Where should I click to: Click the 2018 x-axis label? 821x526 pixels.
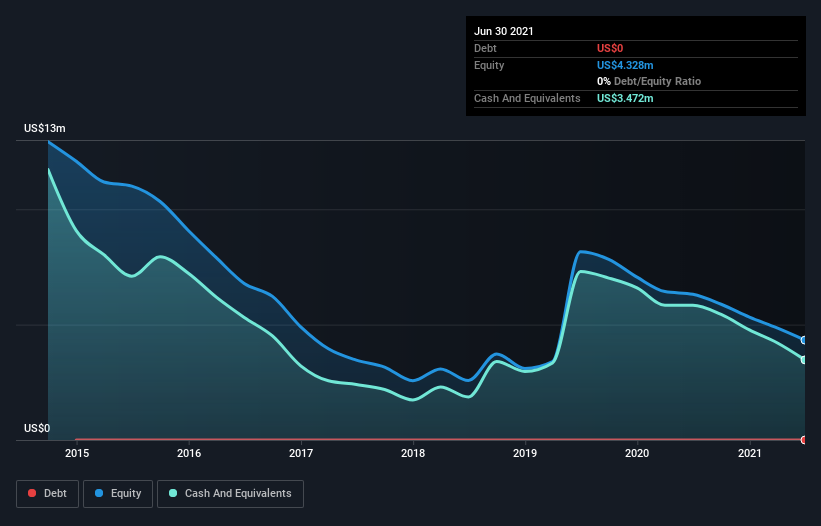[x=413, y=453]
